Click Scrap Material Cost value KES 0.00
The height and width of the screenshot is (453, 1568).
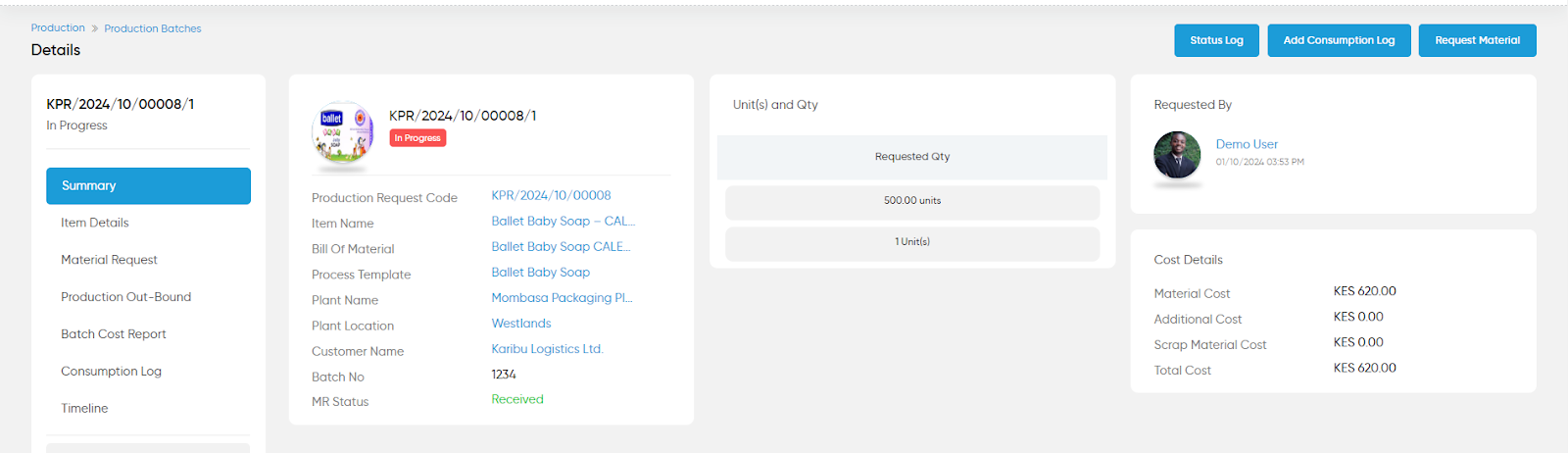[x=1358, y=342]
